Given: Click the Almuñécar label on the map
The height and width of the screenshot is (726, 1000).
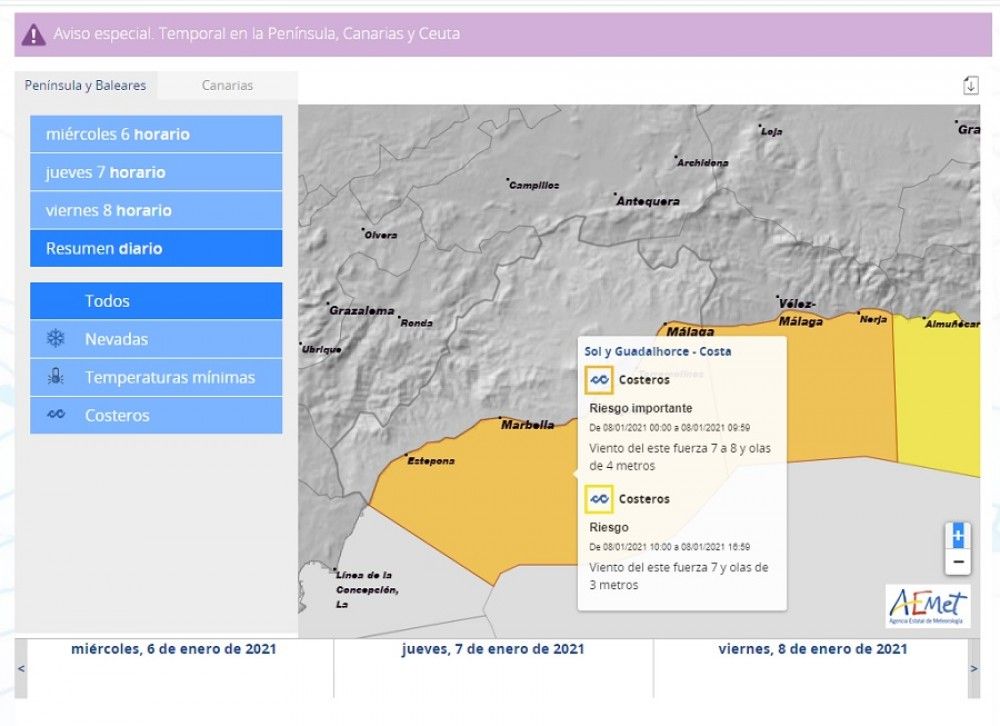Looking at the screenshot, I should click(952, 324).
